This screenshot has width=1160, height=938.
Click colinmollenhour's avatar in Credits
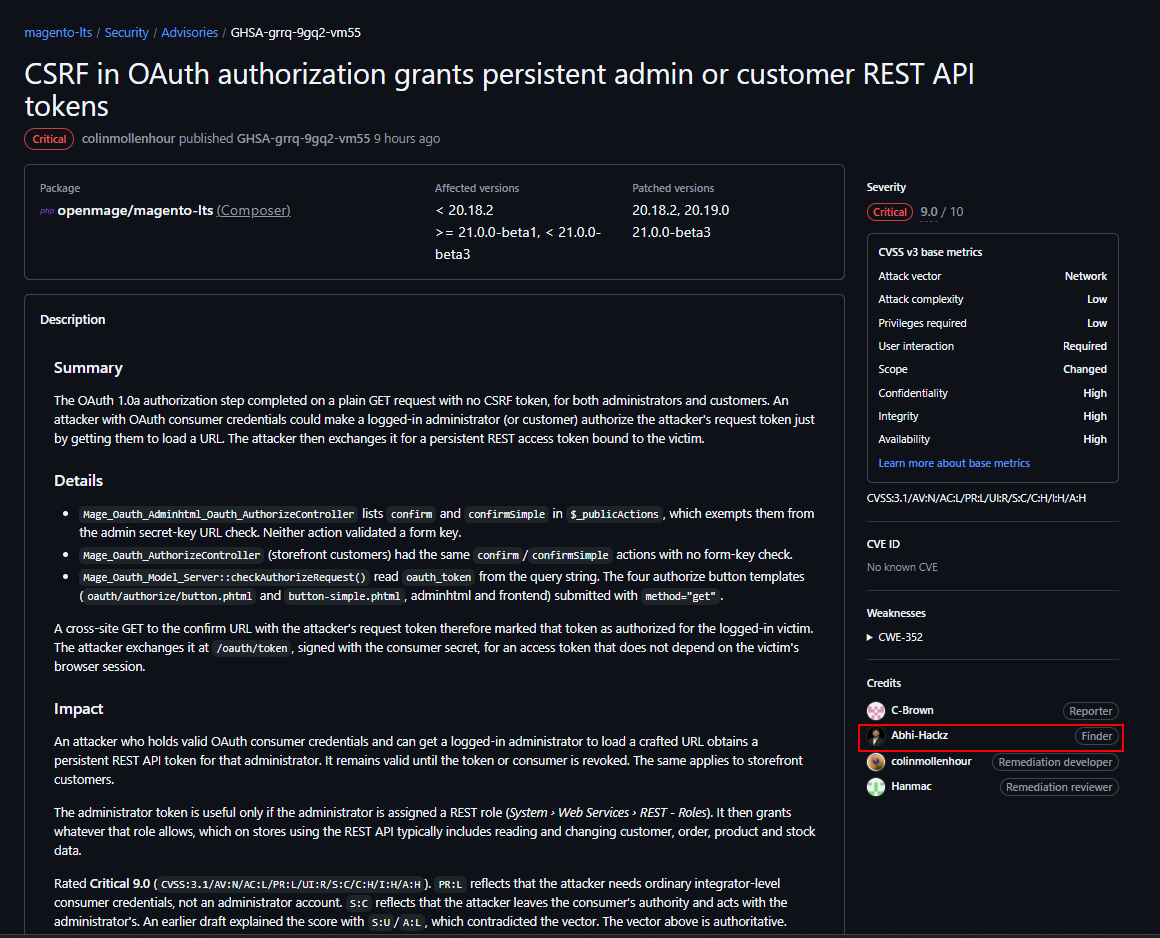coord(876,762)
